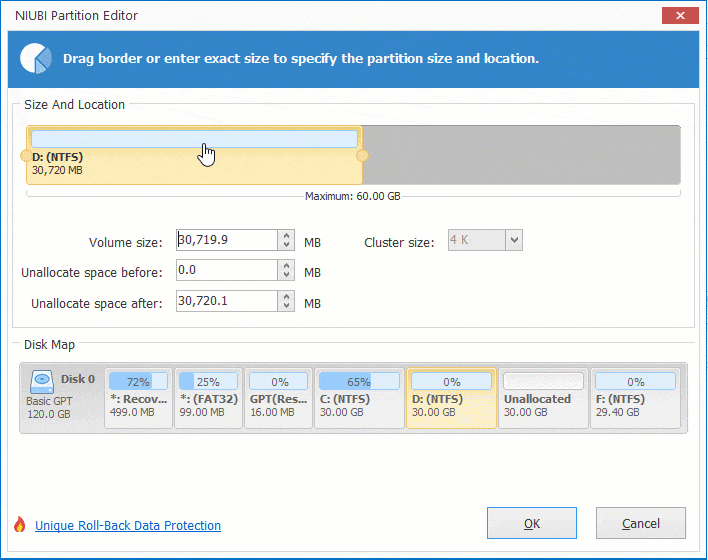The width and height of the screenshot is (708, 560).
Task: Open Unique Roll-Back Data Protection link
Action: [128, 526]
